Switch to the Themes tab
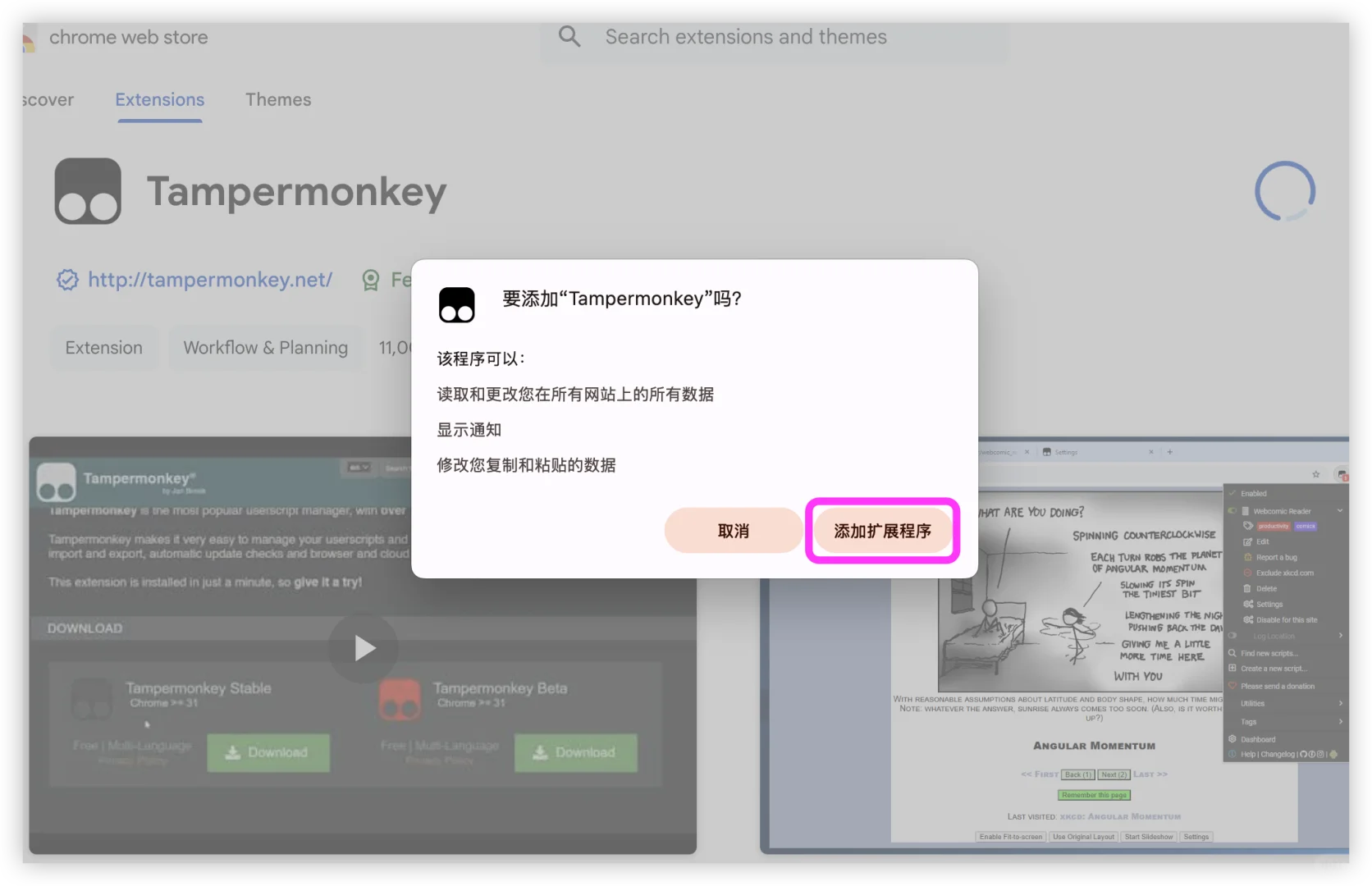The height and width of the screenshot is (886, 1372). click(278, 99)
